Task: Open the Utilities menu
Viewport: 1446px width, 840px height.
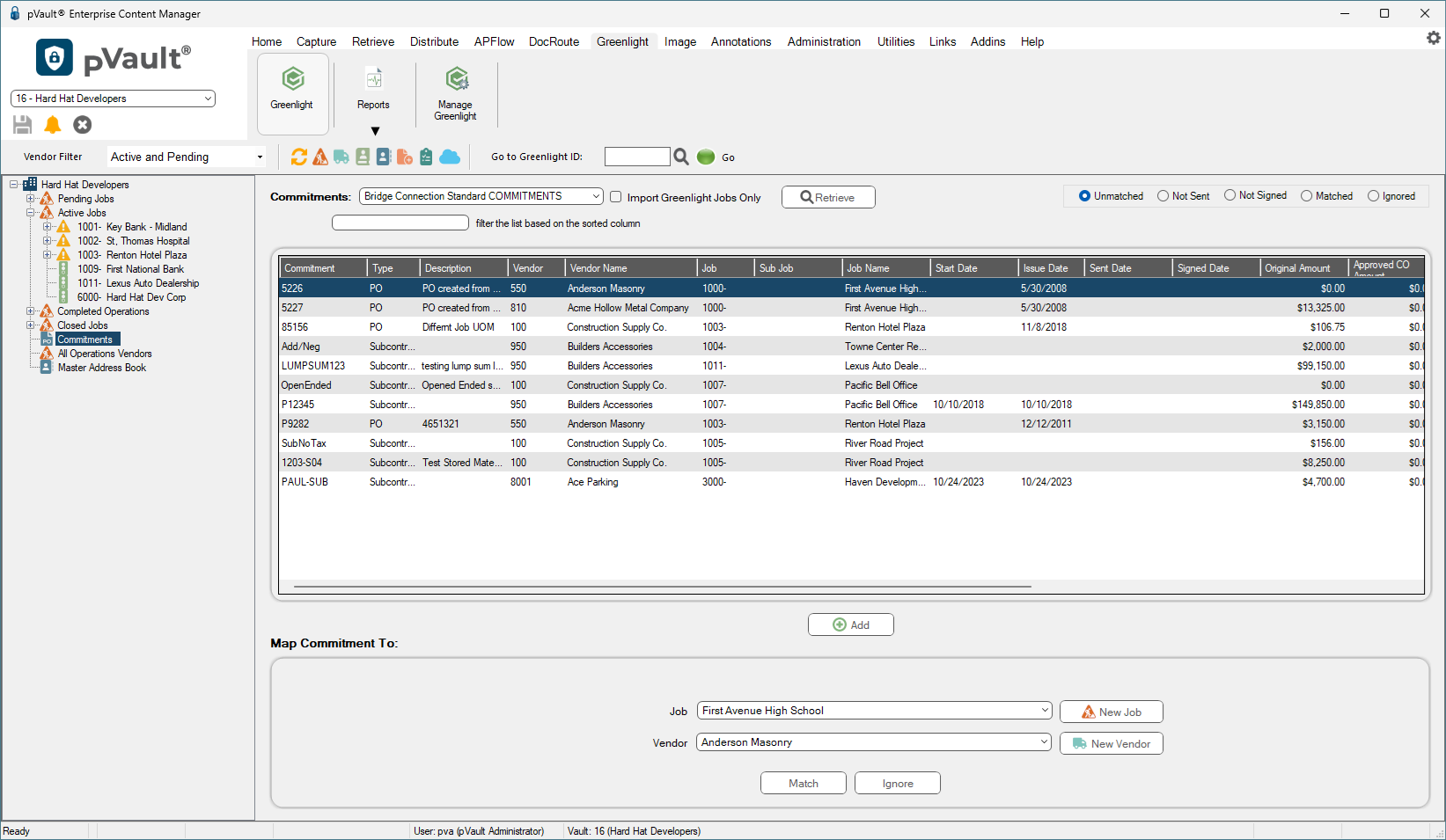Action: pos(896,41)
